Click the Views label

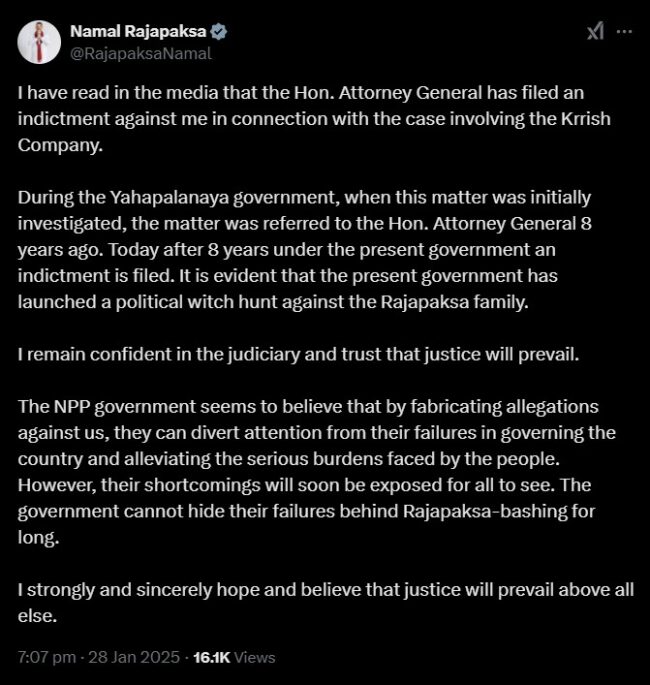255,657
